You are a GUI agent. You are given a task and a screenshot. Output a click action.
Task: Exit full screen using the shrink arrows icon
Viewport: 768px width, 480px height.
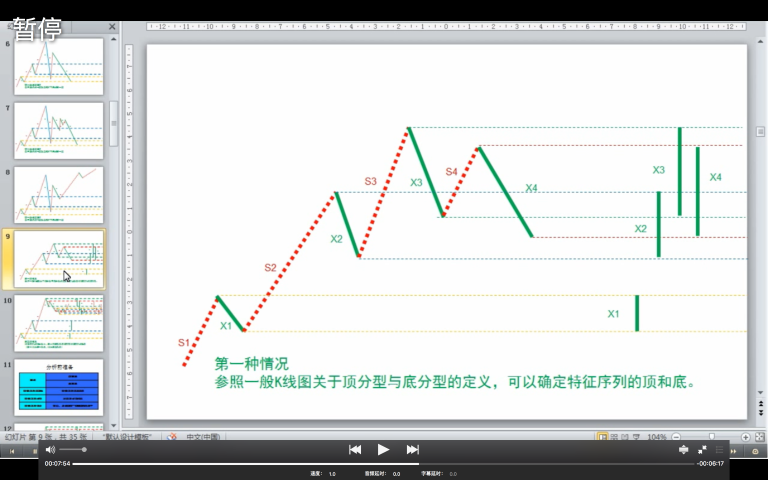pyautogui.click(x=702, y=450)
